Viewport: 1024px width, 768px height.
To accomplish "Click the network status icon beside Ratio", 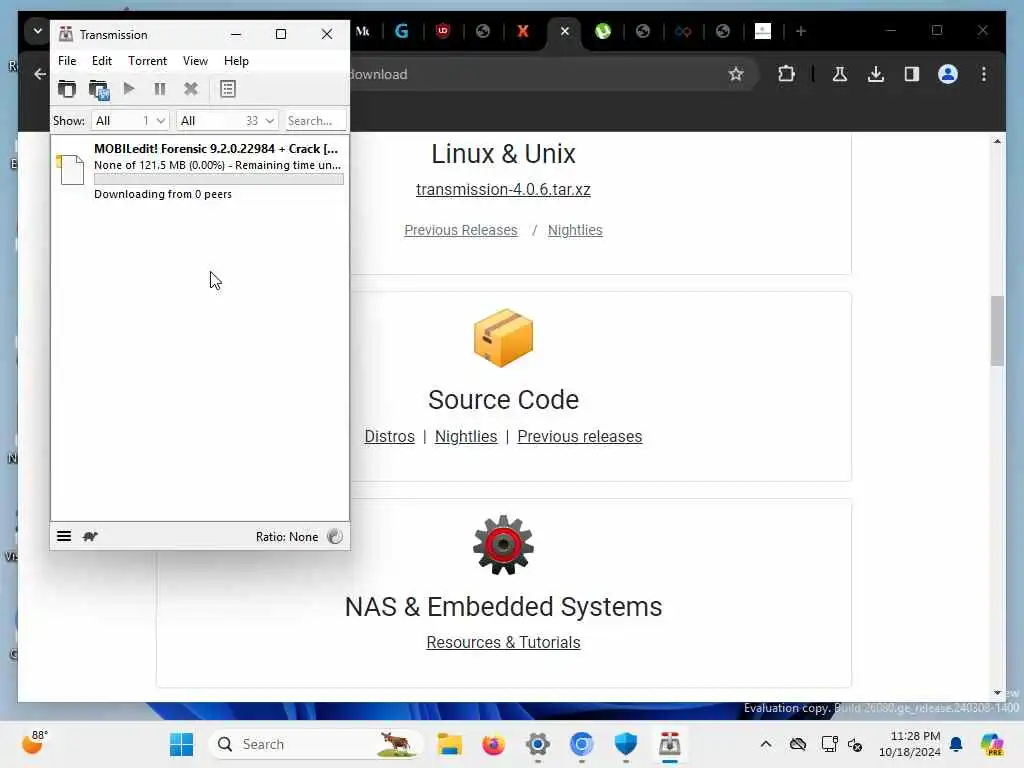I will click(x=335, y=536).
